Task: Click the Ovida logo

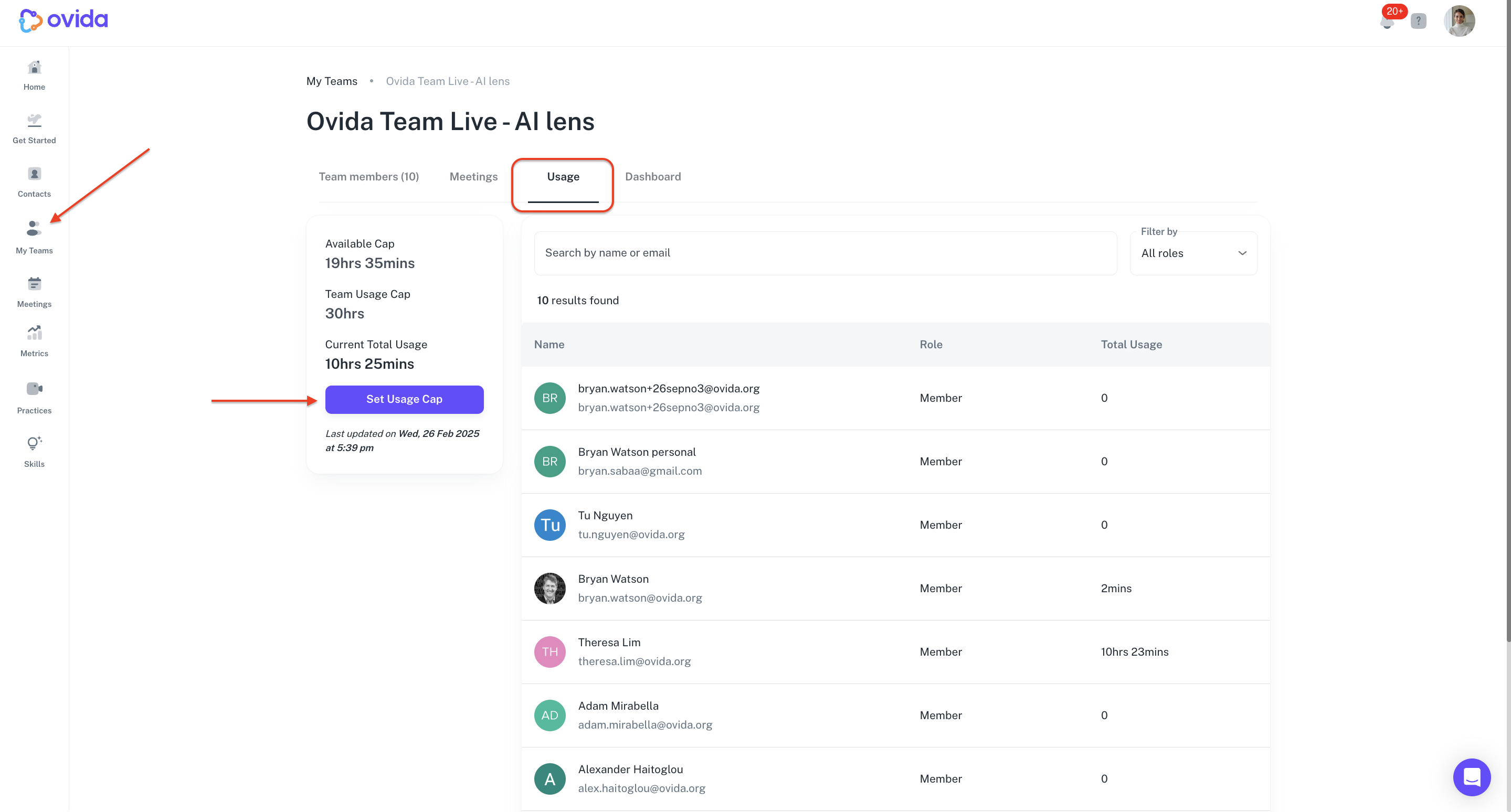Action: (64, 20)
